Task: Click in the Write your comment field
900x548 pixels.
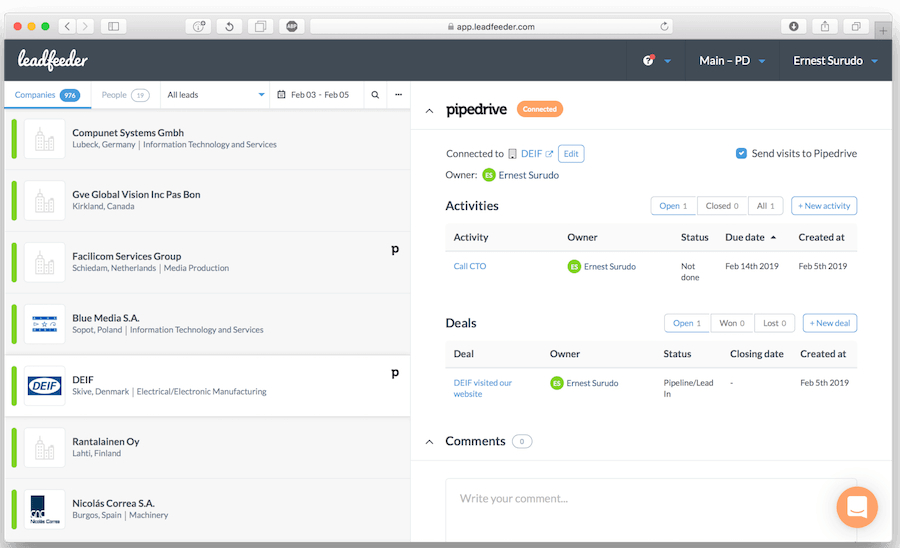Action: pos(651,510)
